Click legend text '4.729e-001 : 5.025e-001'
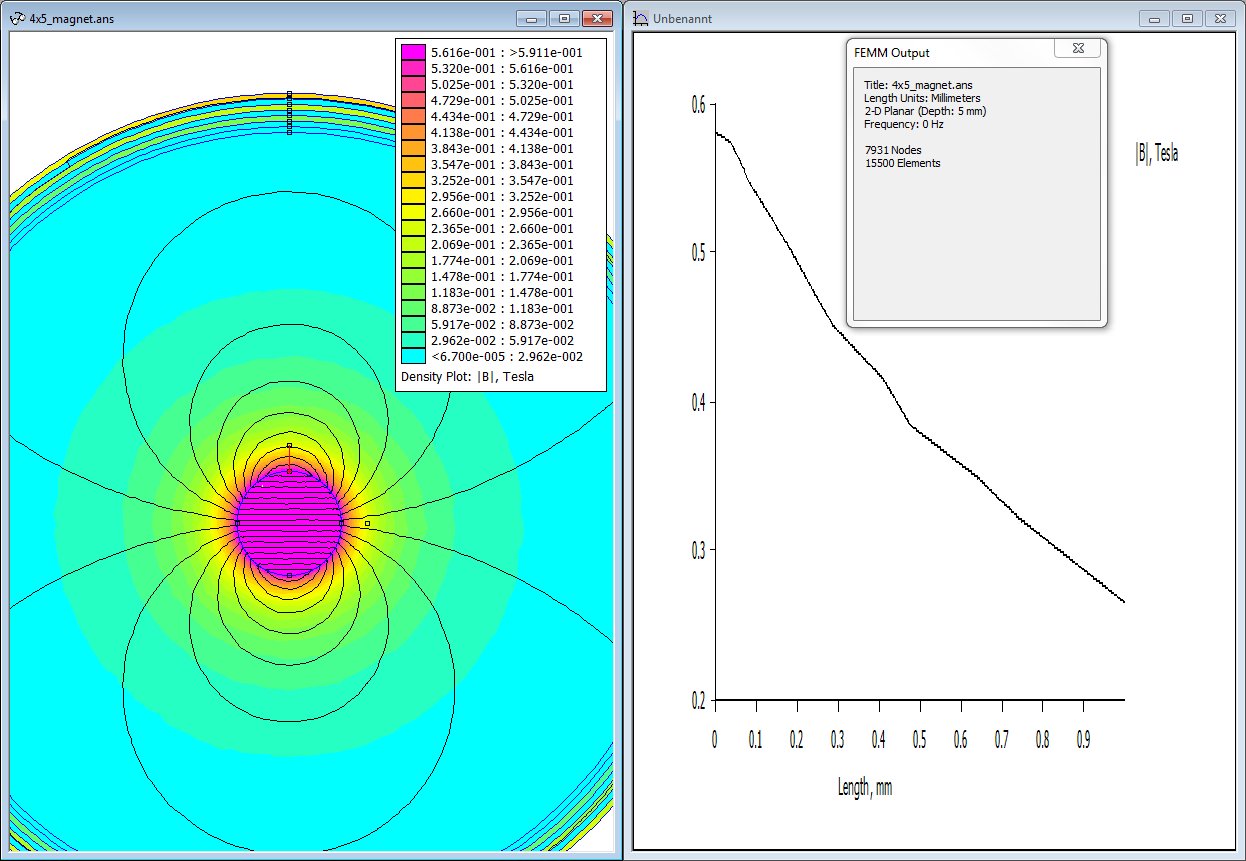This screenshot has height=861, width=1246. tap(502, 100)
